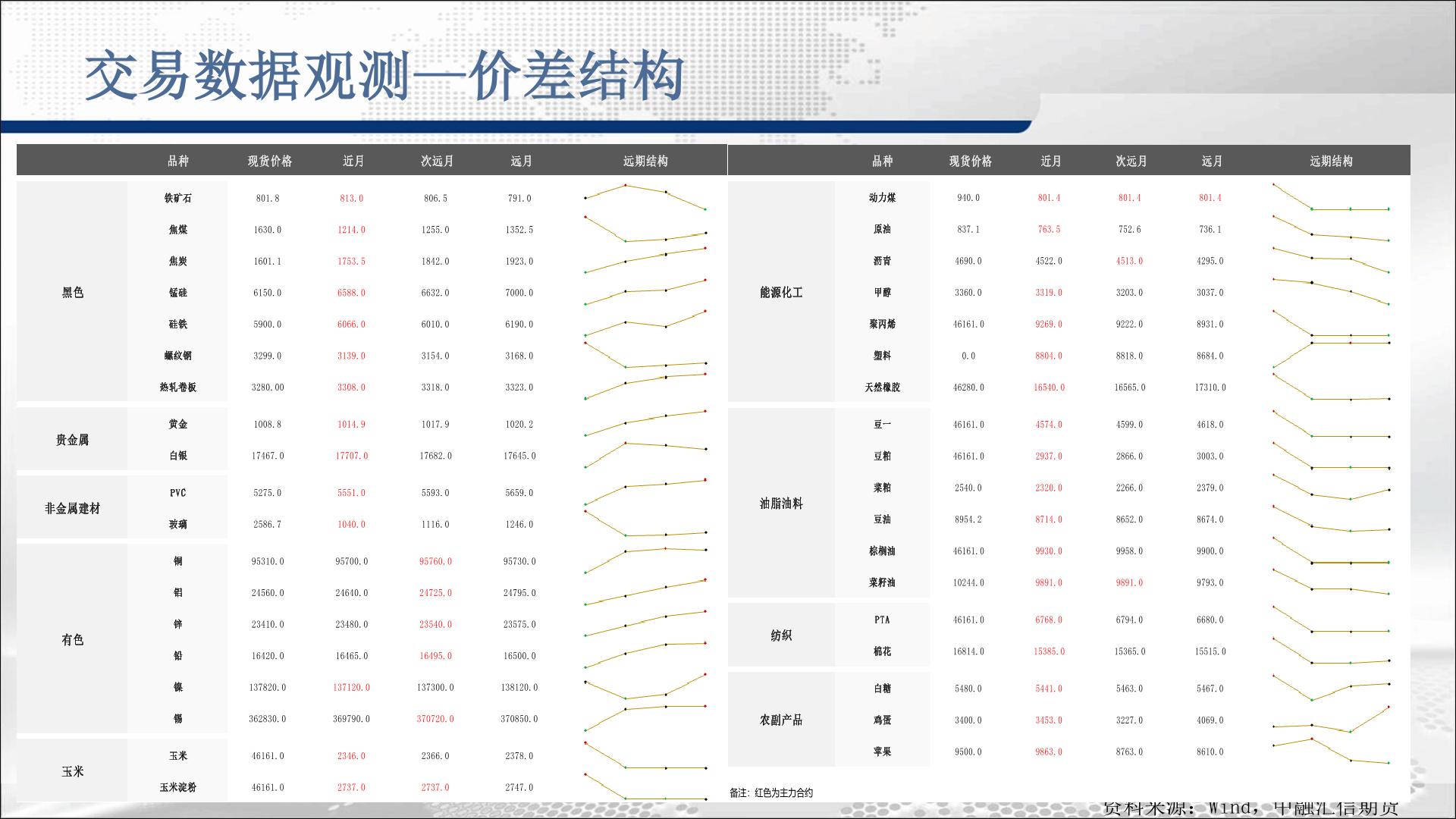
Task: Click the red 95760.0 次远月 price for 铜
Action: [x=435, y=561]
